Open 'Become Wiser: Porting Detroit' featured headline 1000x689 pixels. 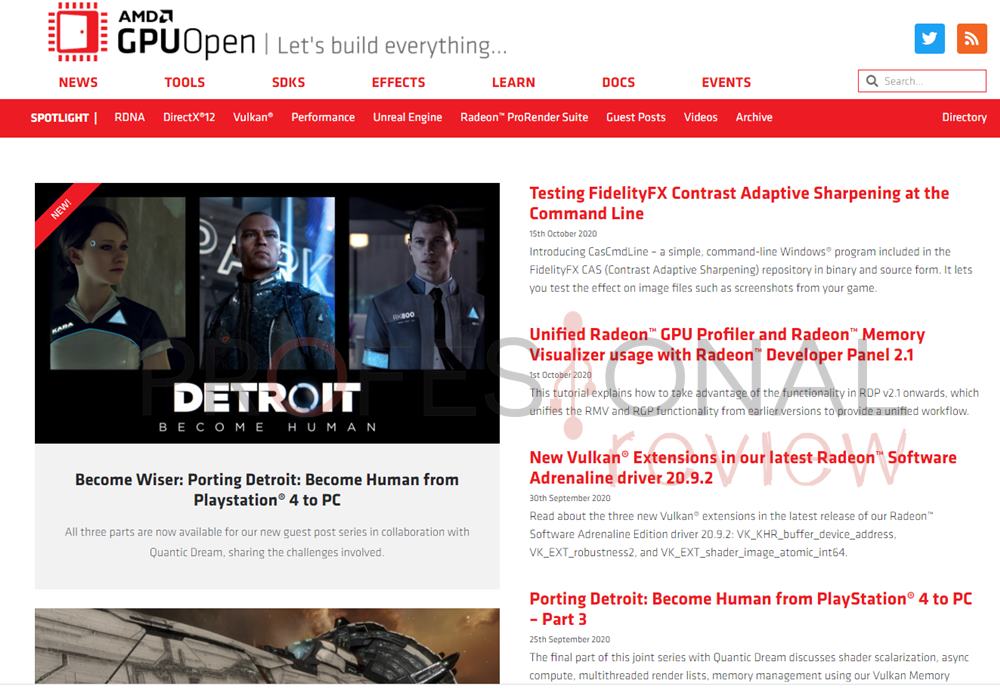[x=267, y=490]
